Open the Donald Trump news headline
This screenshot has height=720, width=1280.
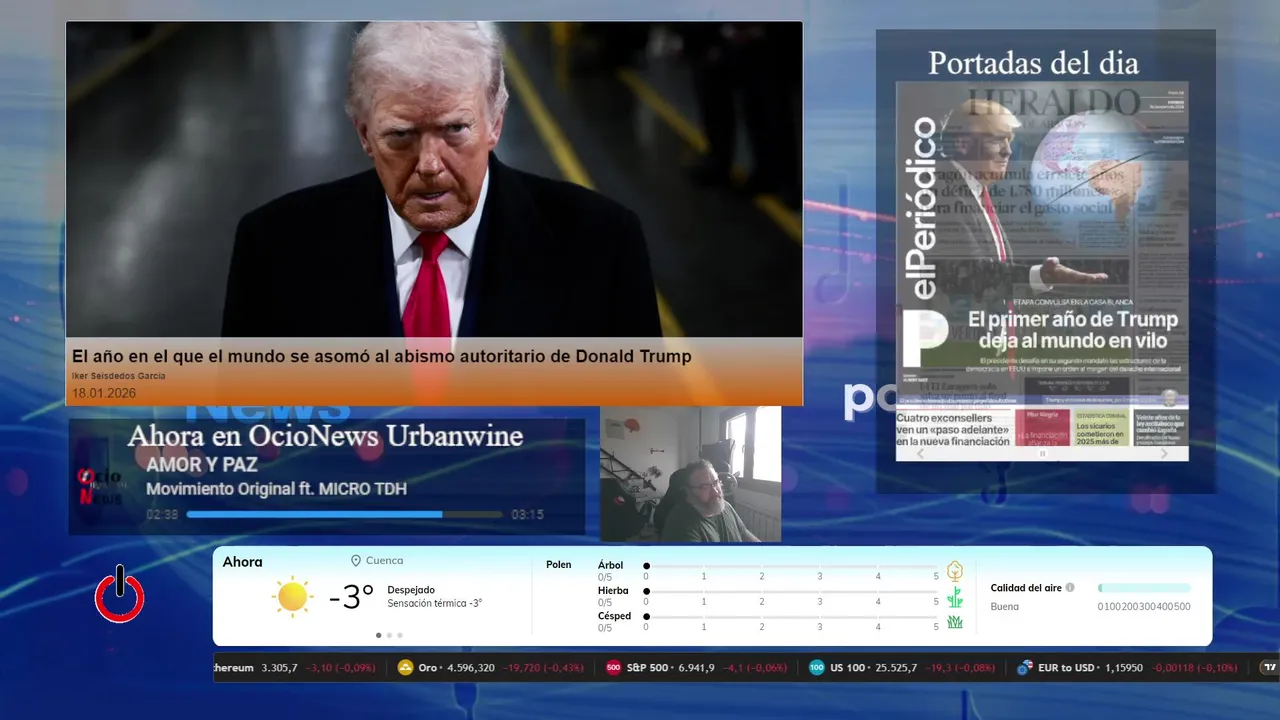click(381, 356)
